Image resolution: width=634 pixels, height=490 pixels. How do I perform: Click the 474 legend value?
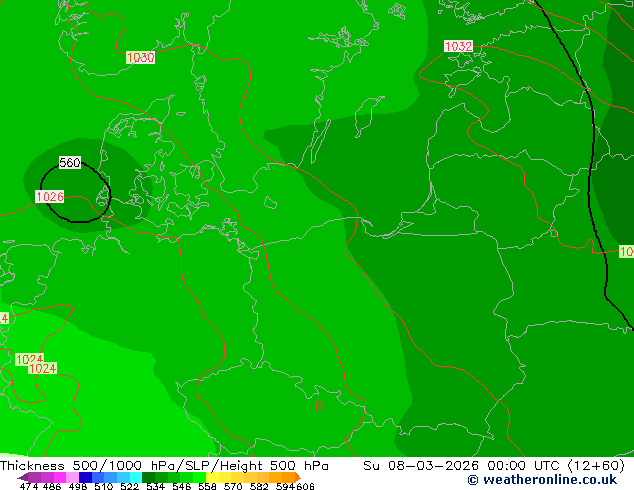coord(29,486)
